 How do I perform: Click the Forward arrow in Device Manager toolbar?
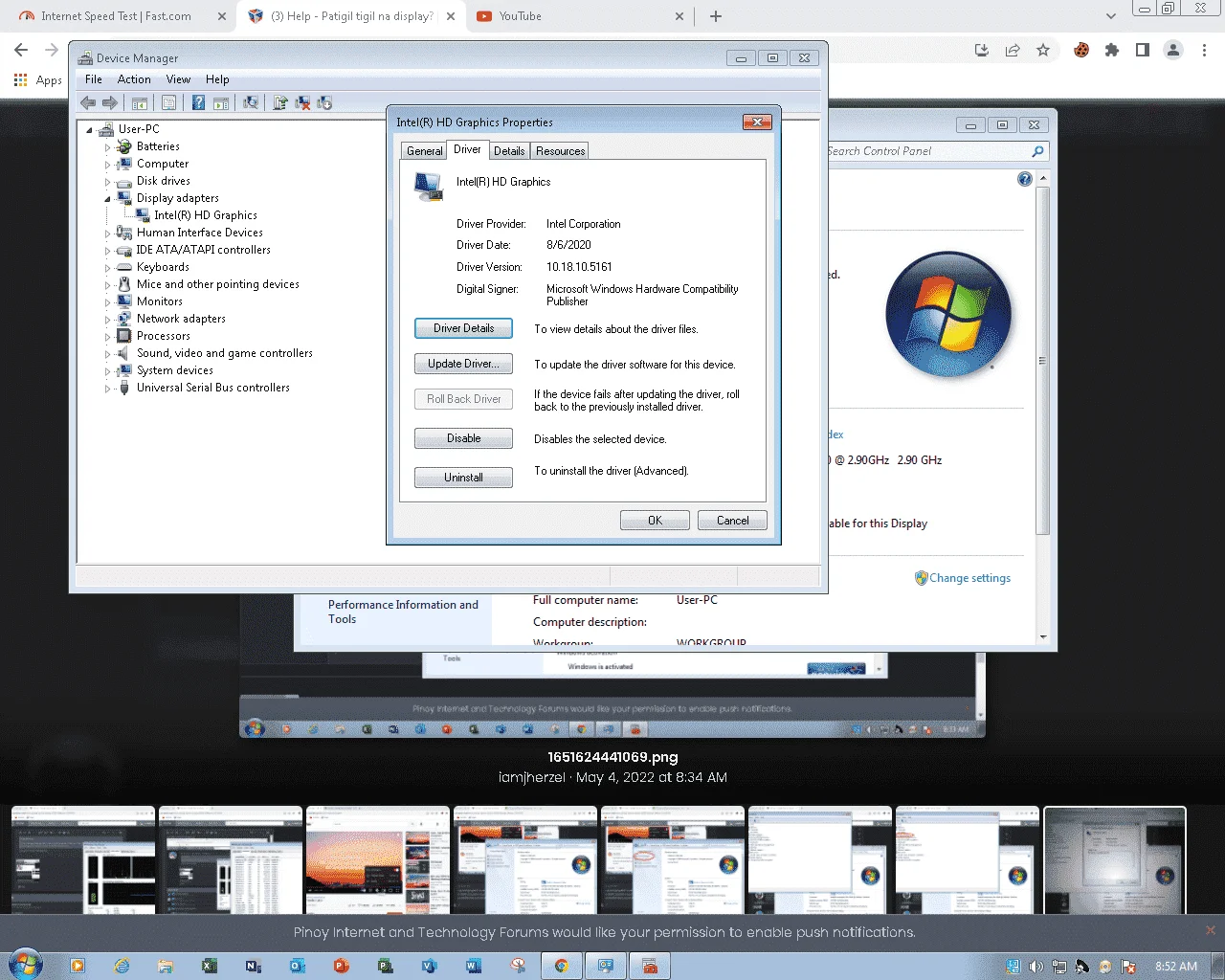(110, 103)
